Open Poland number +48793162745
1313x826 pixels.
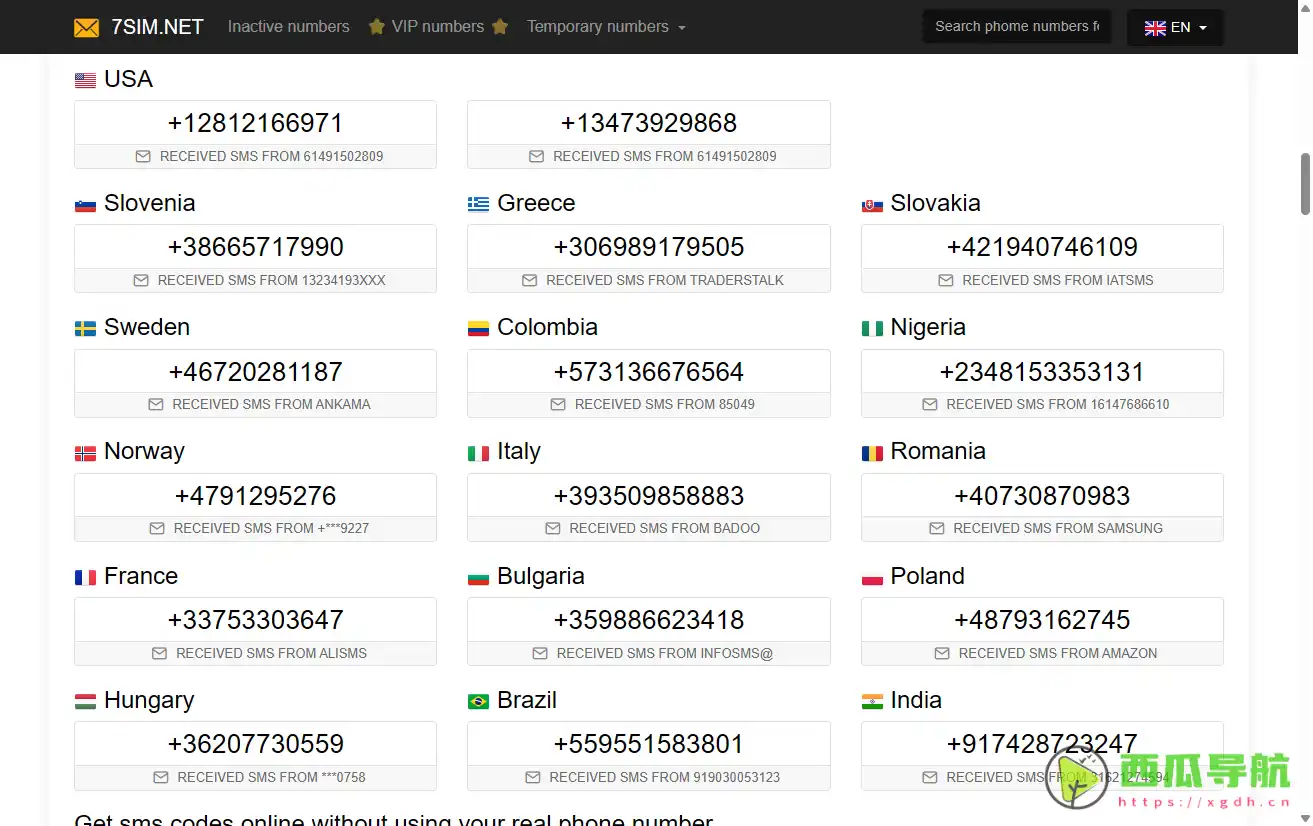[1041, 620]
